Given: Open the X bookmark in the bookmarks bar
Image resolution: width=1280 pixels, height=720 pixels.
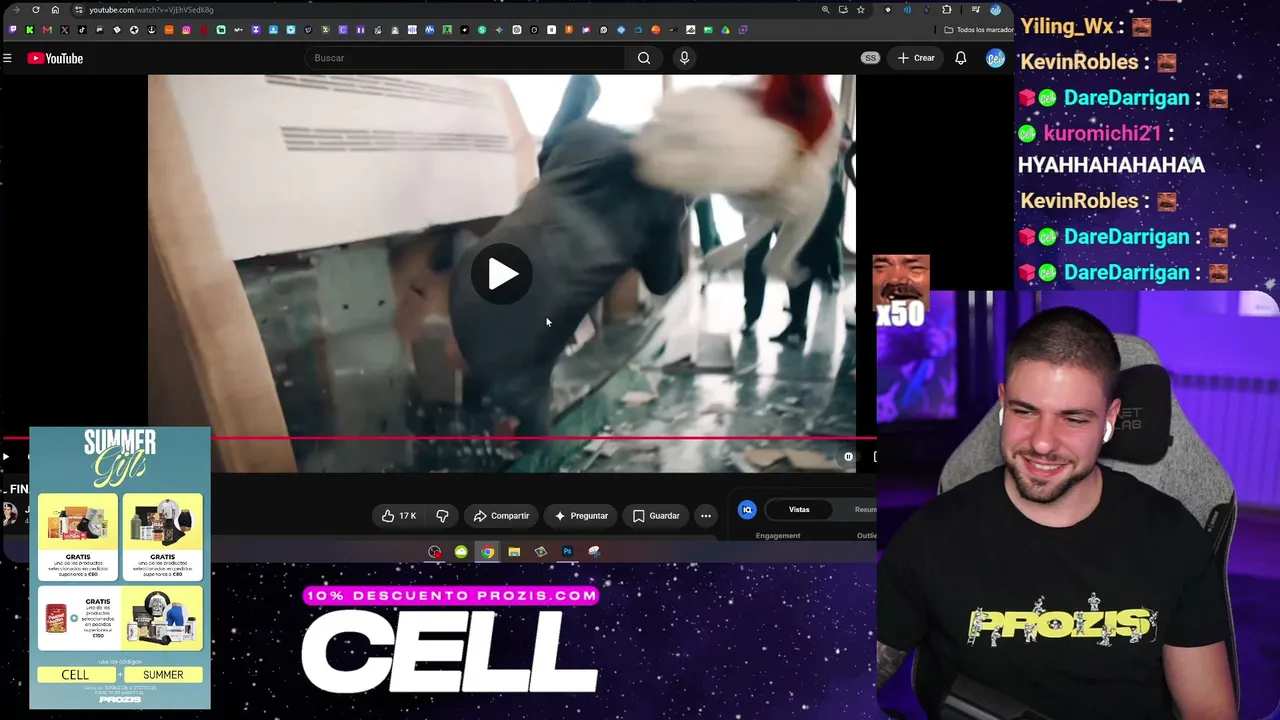Looking at the screenshot, I should 64,30.
